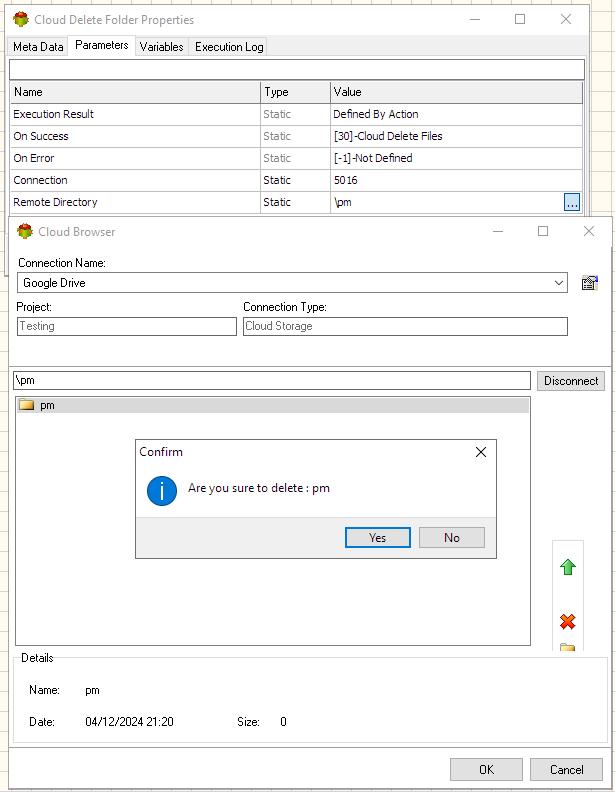Open connection properties icon beside Google Drive
Screen dimensions: 615x792
coord(589,282)
